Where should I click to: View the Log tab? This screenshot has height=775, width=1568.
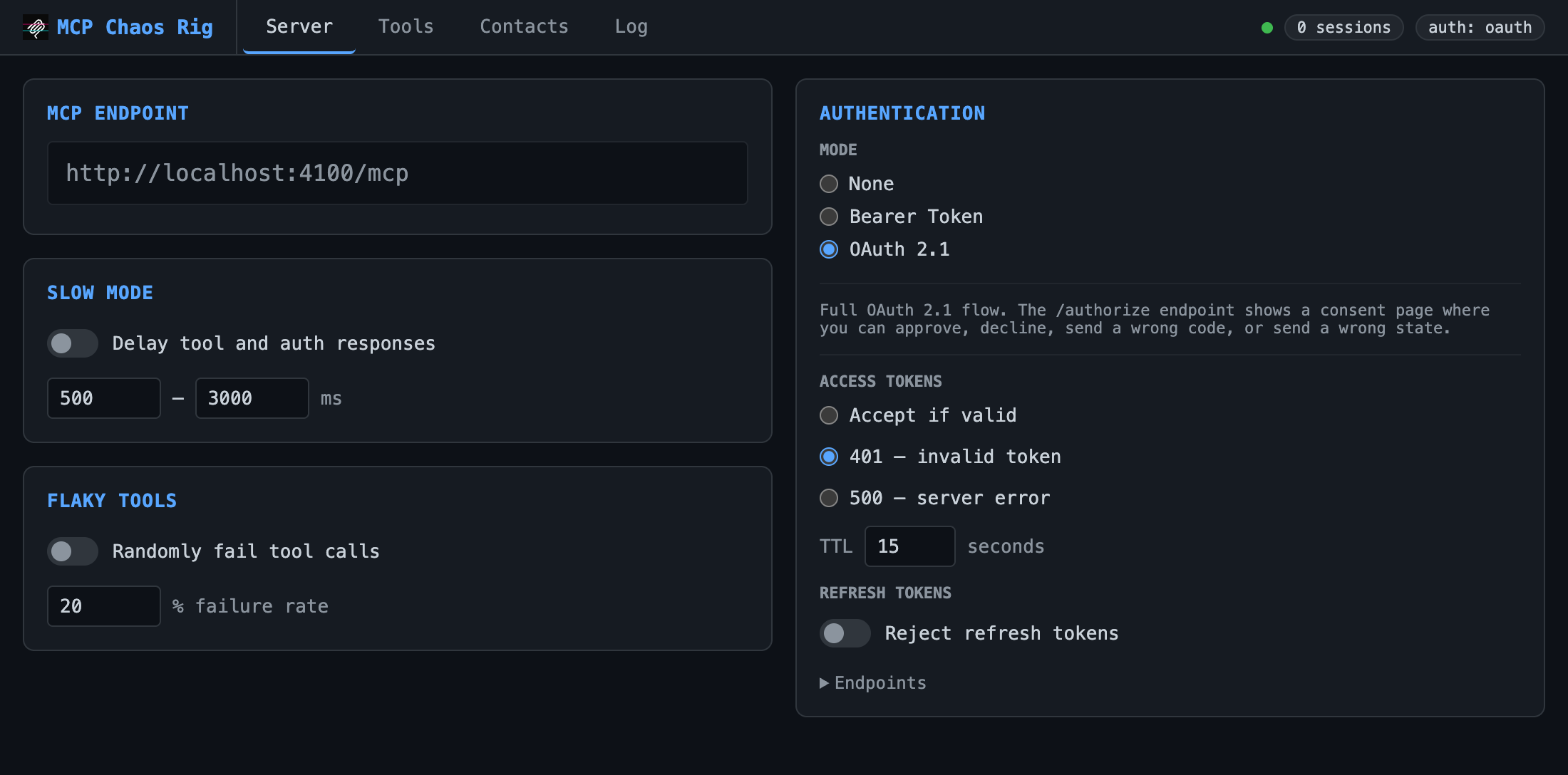point(630,26)
